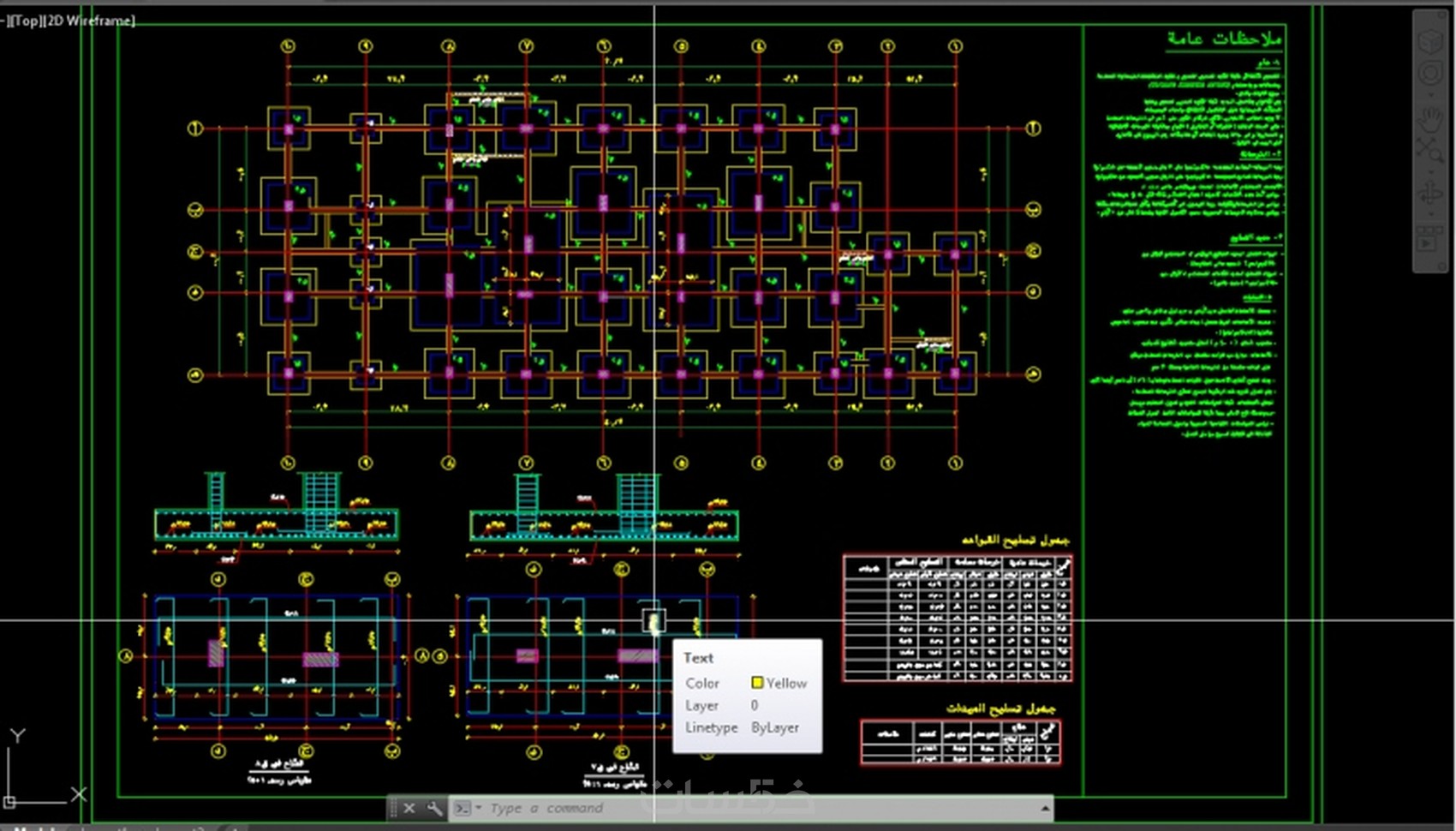Open the [Top] view controls menu
The height and width of the screenshot is (831, 1456).
point(26,21)
